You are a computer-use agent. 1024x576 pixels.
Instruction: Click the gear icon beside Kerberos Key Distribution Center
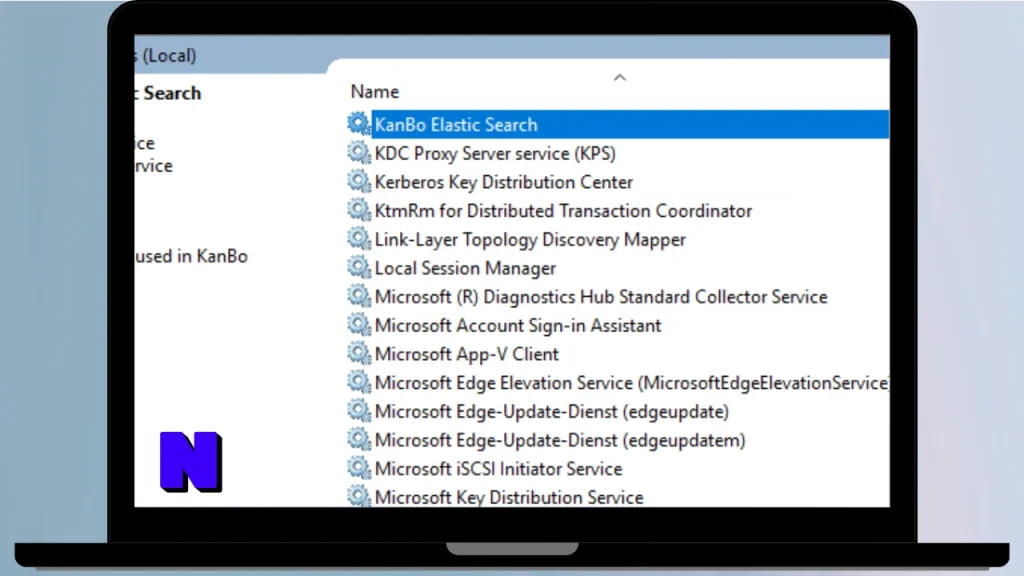coord(359,181)
